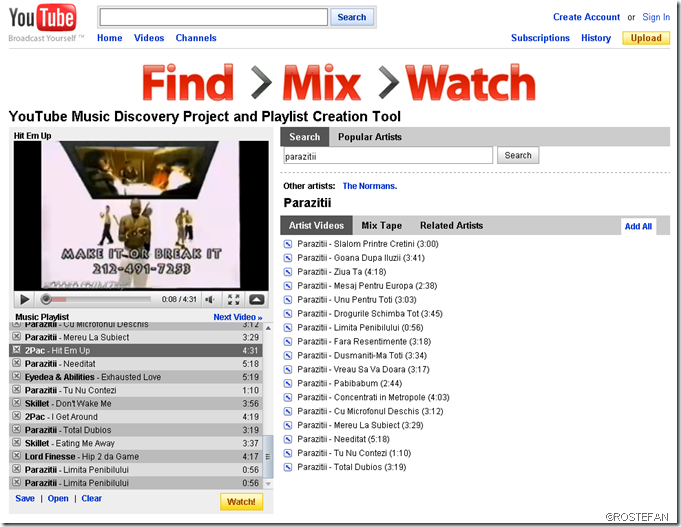Click the playlist scrollbar down arrow
This screenshot has height=527, width=681.
point(268,484)
